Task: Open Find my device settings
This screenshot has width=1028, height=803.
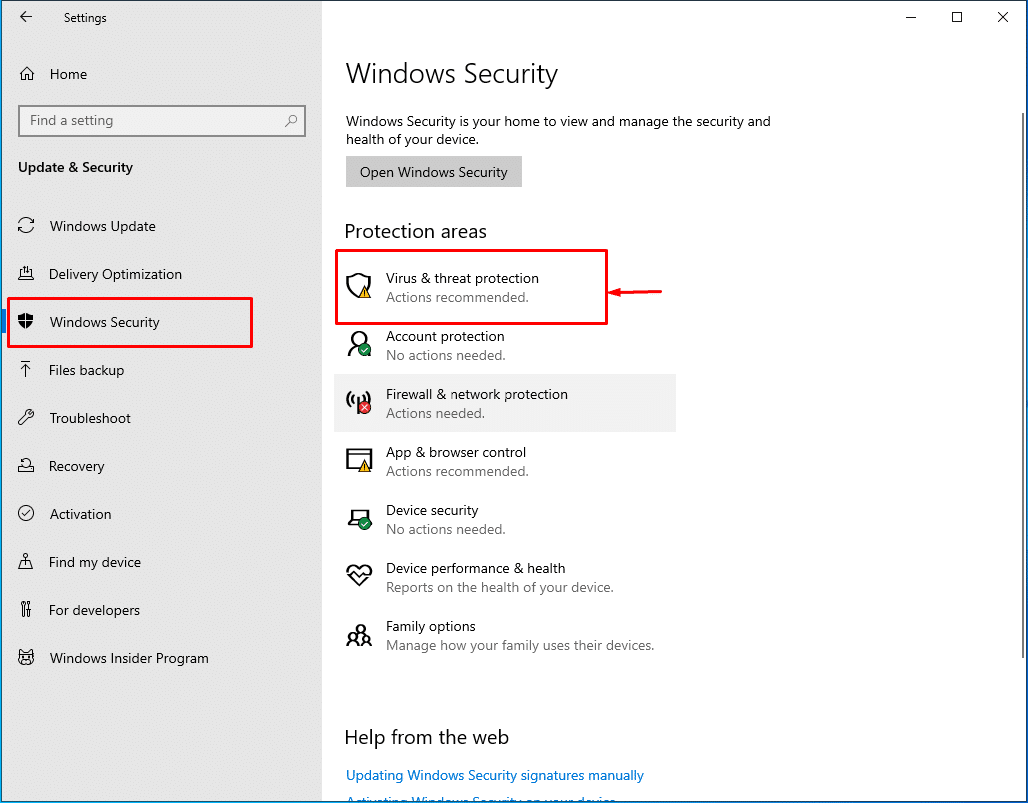Action: pyautogui.click(x=95, y=562)
